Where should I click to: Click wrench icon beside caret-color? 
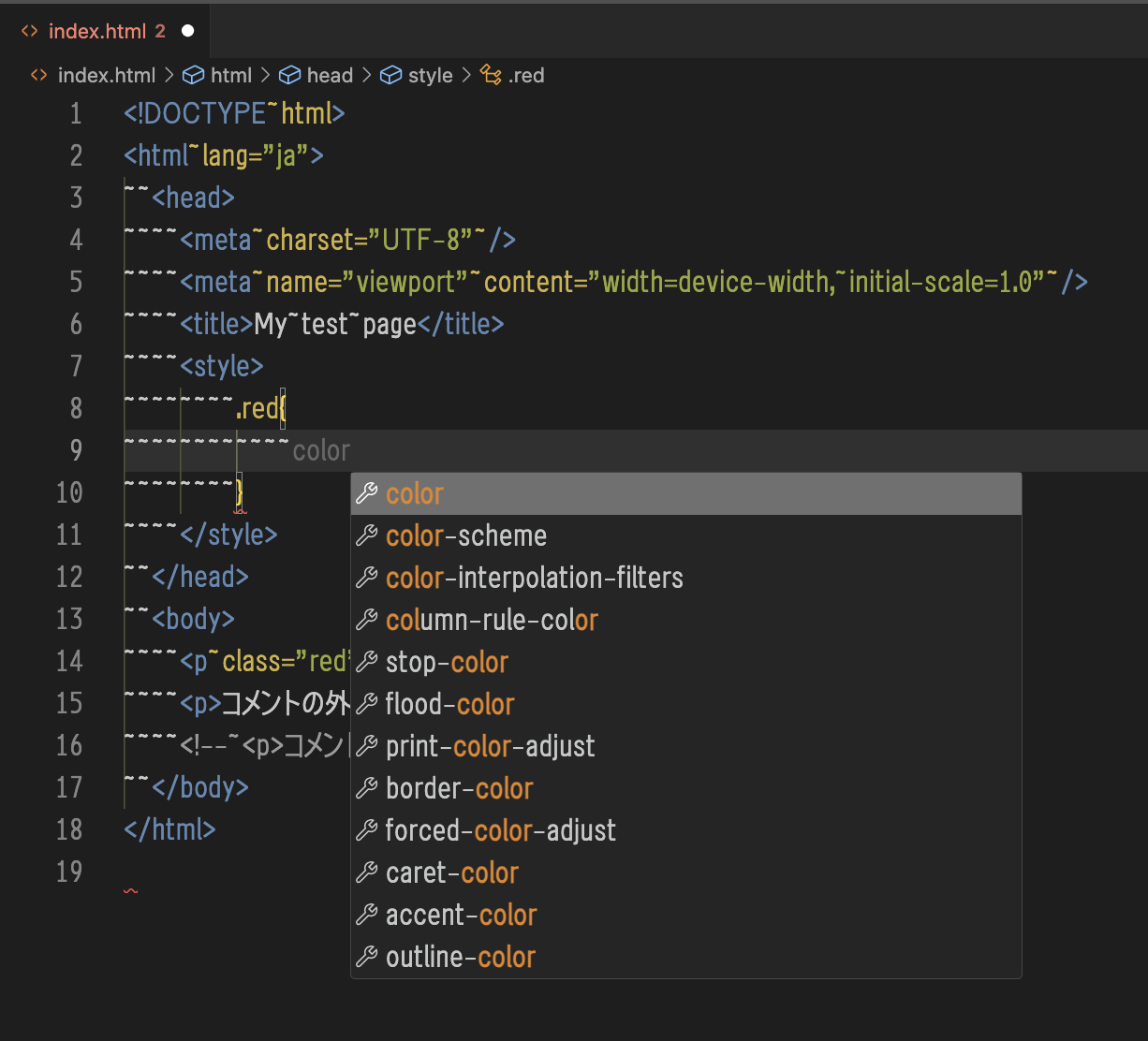[367, 872]
